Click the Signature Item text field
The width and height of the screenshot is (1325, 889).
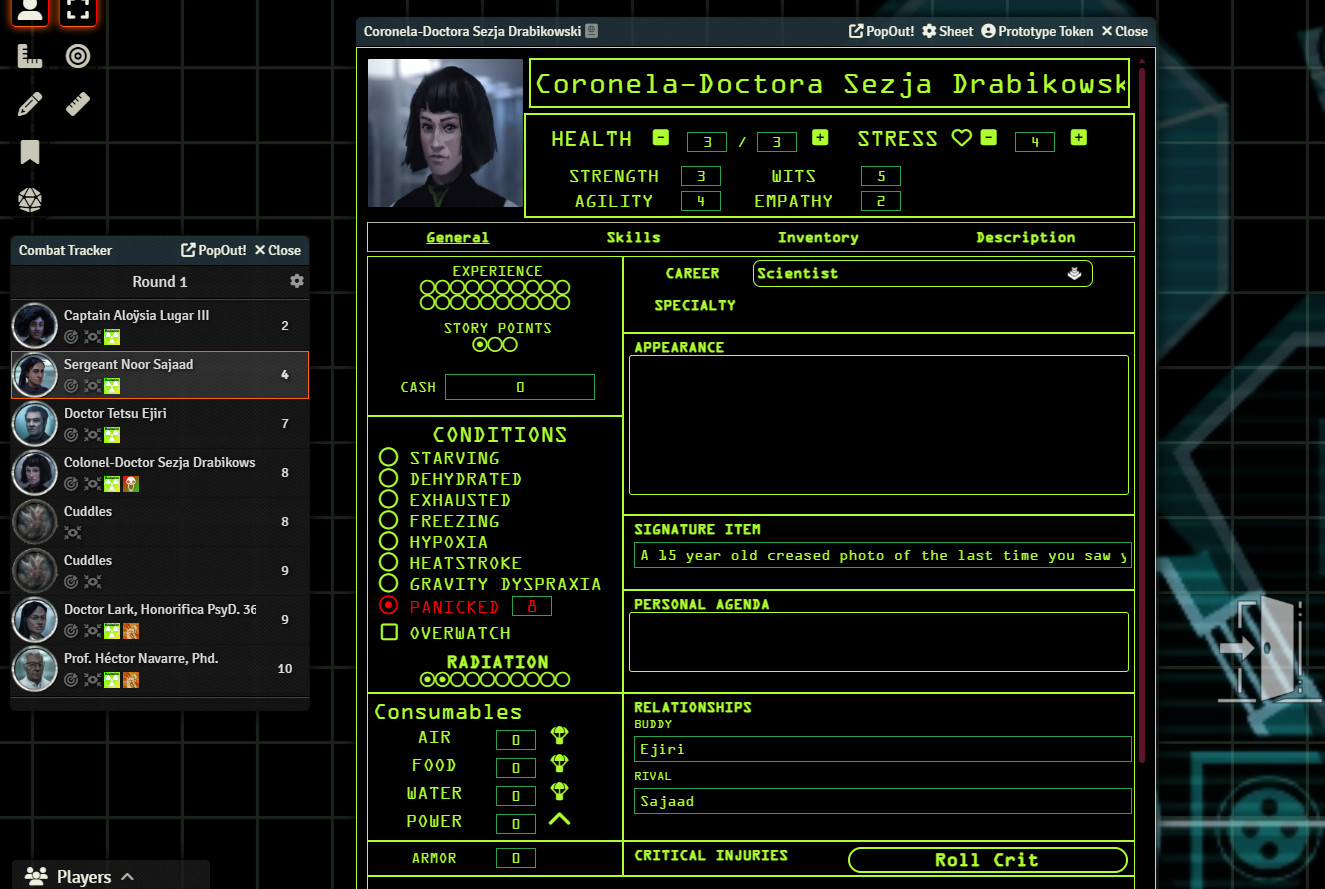click(883, 555)
